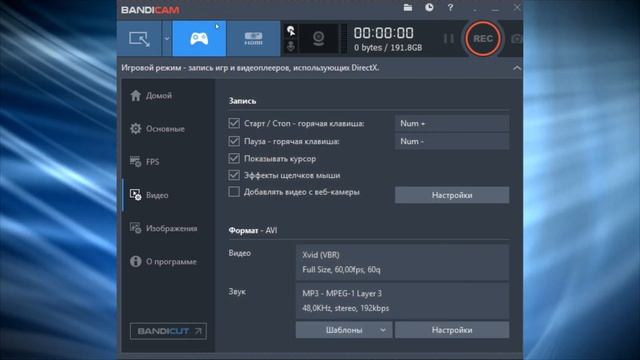Screen dimensions: 640x360
Task: Select screen rectangle recording mode
Action: (x=139, y=39)
